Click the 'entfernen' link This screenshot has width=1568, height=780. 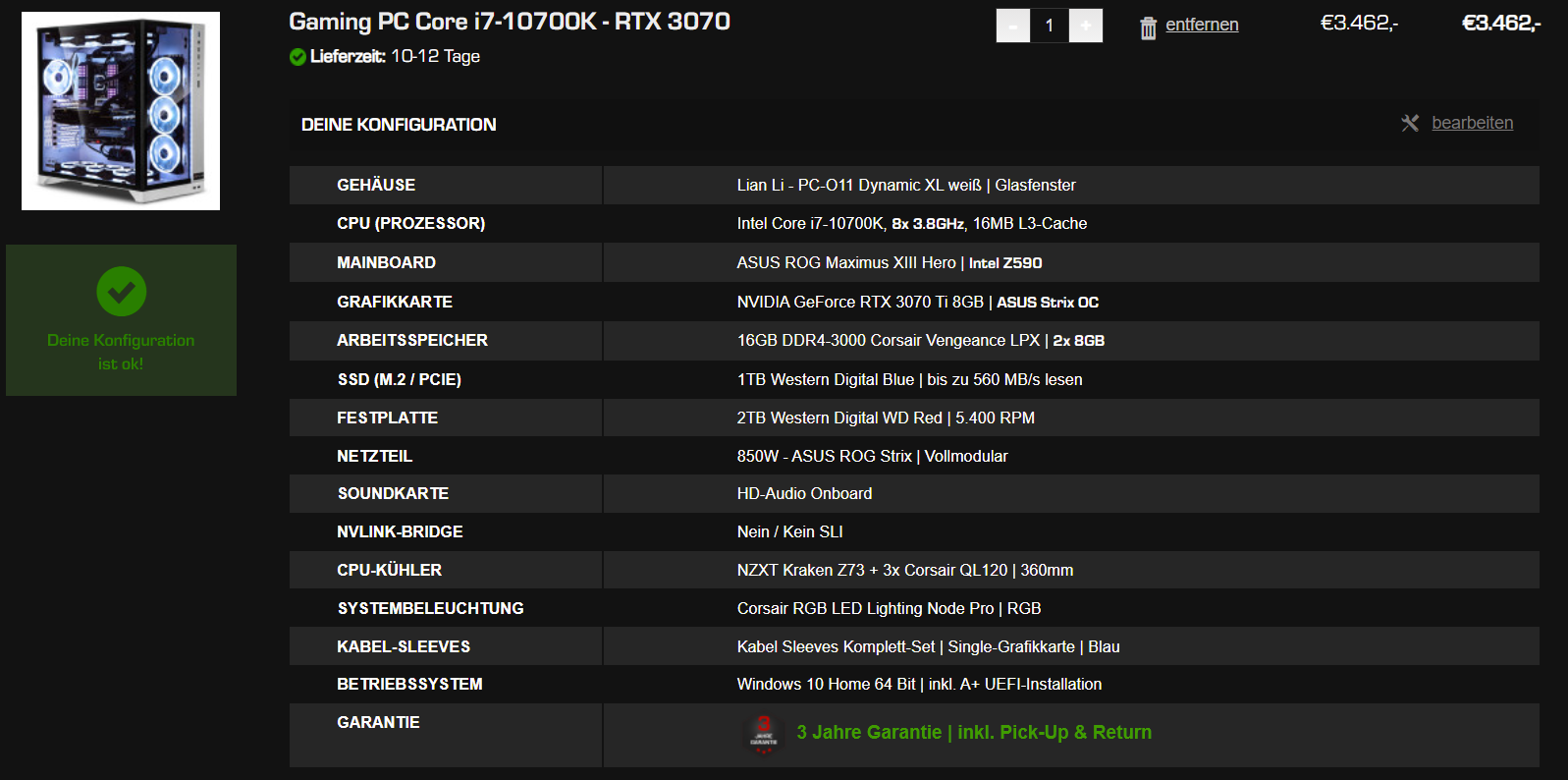tap(1202, 25)
